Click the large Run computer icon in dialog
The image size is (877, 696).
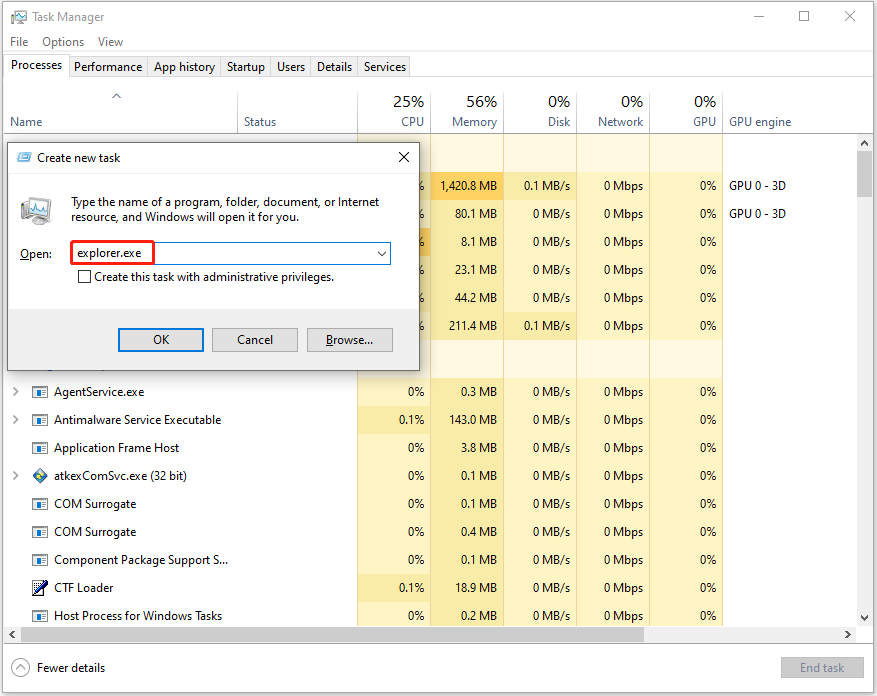click(36, 210)
